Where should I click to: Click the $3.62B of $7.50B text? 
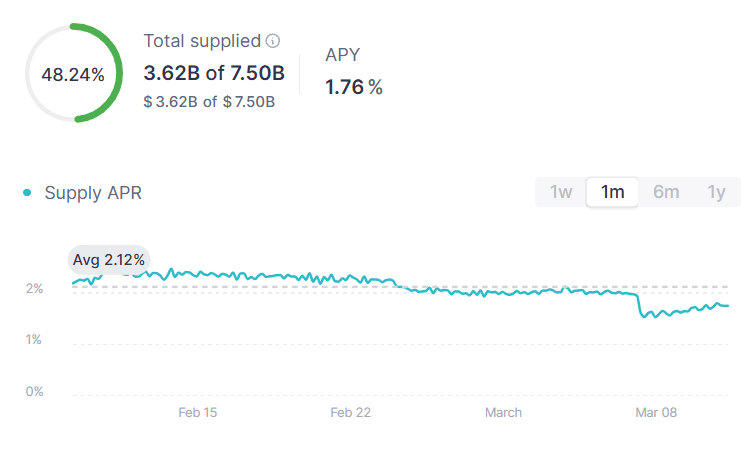pyautogui.click(x=209, y=101)
